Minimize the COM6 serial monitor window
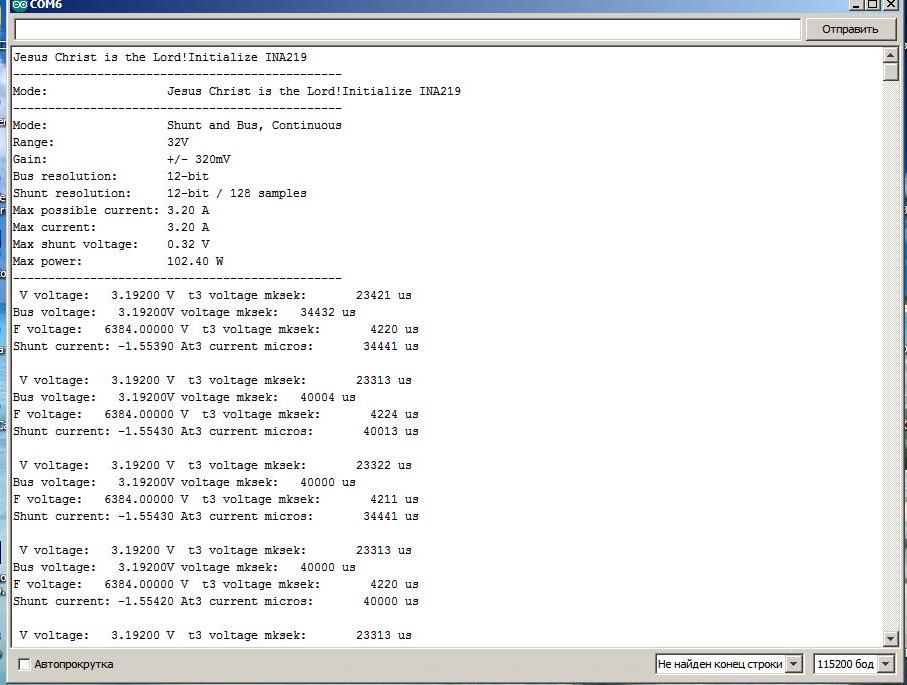 click(x=857, y=5)
